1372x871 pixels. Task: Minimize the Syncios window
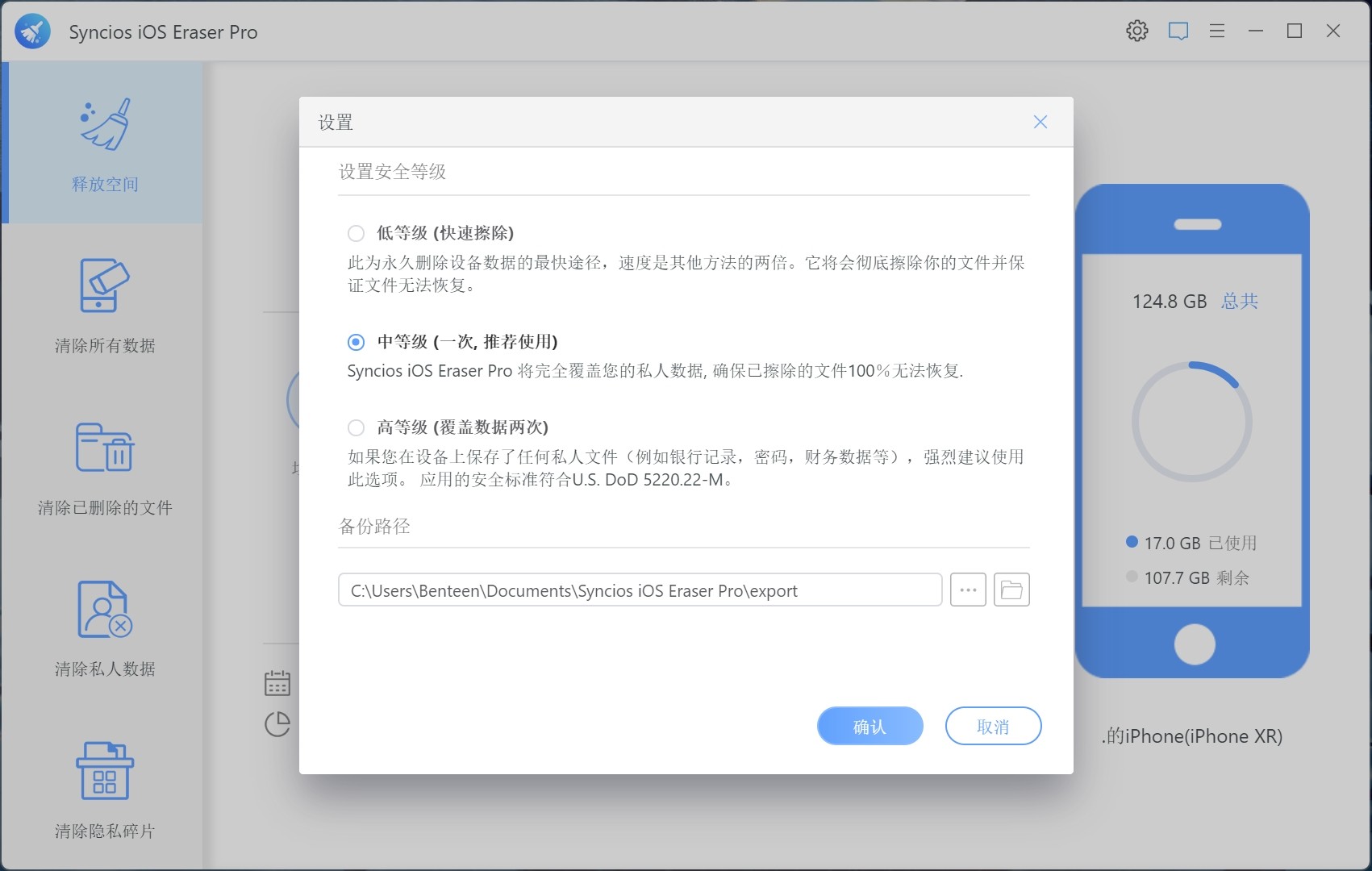(1256, 31)
